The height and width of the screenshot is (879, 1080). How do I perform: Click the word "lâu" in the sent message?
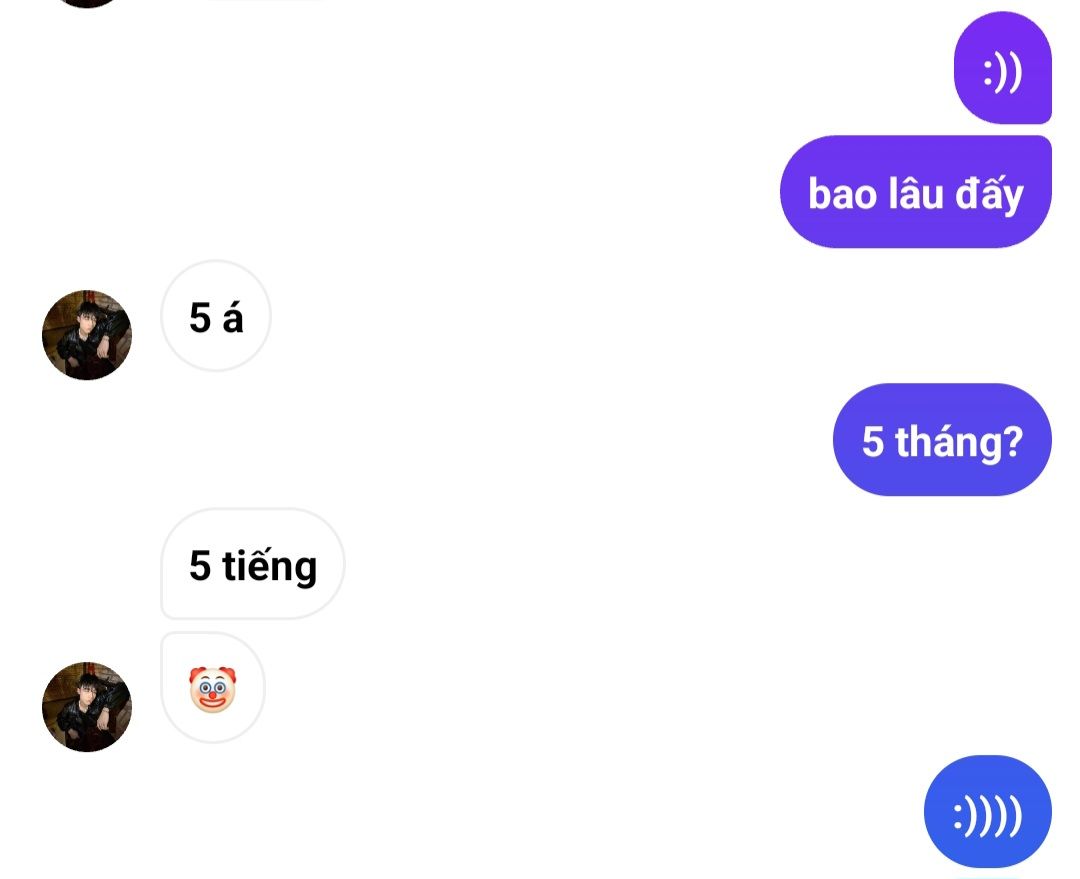(x=916, y=192)
